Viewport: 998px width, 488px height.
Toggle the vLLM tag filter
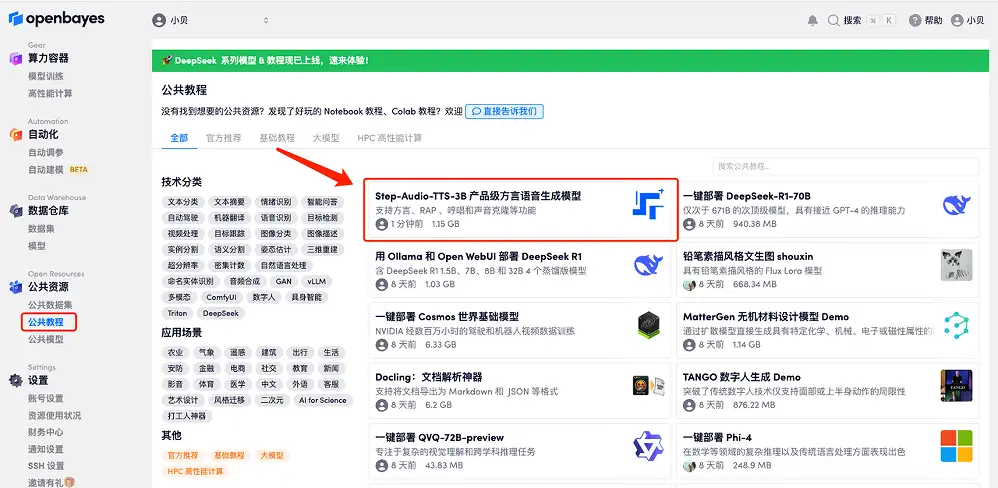[x=316, y=281]
